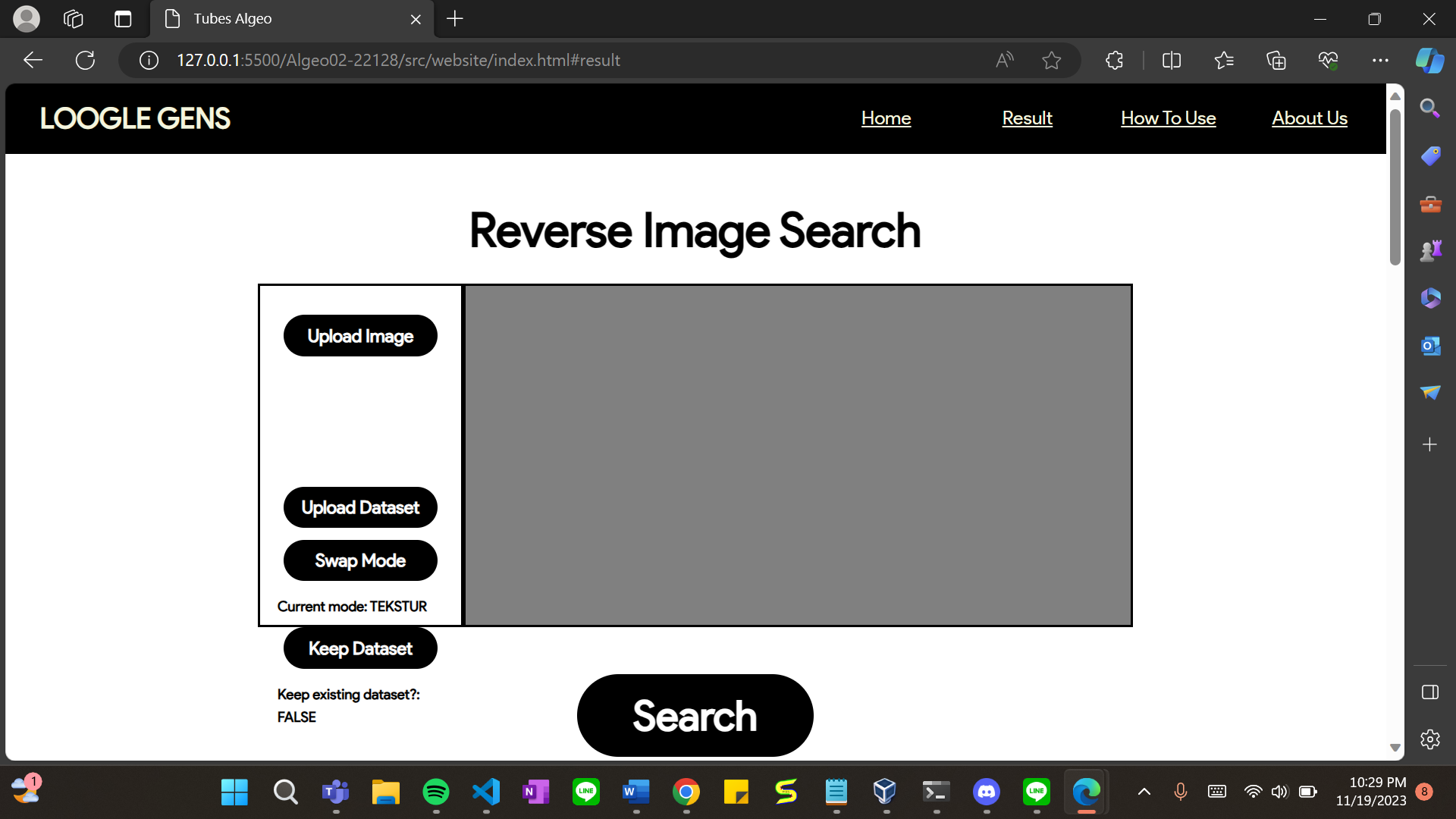Screen dimensions: 1456x819
Task: Expand the system tray hidden icons chevron
Action: pyautogui.click(x=1144, y=792)
